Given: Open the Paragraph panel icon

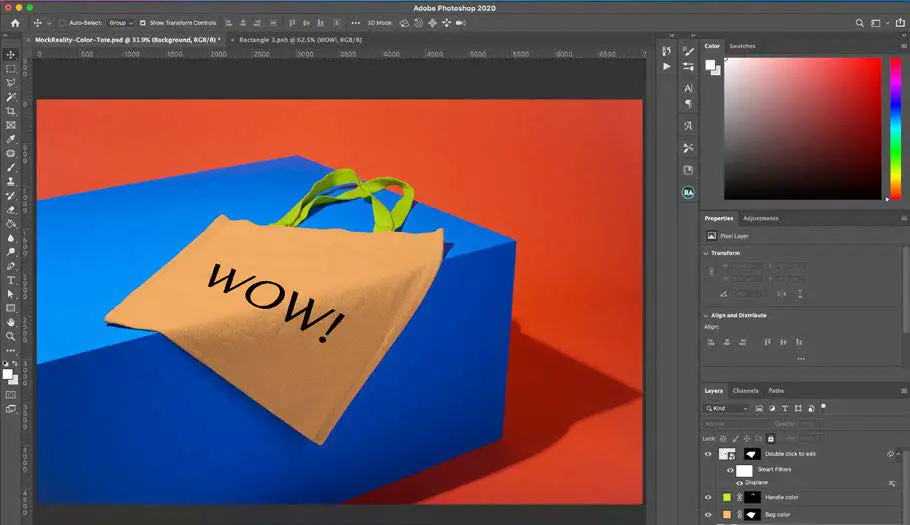Looking at the screenshot, I should click(688, 103).
